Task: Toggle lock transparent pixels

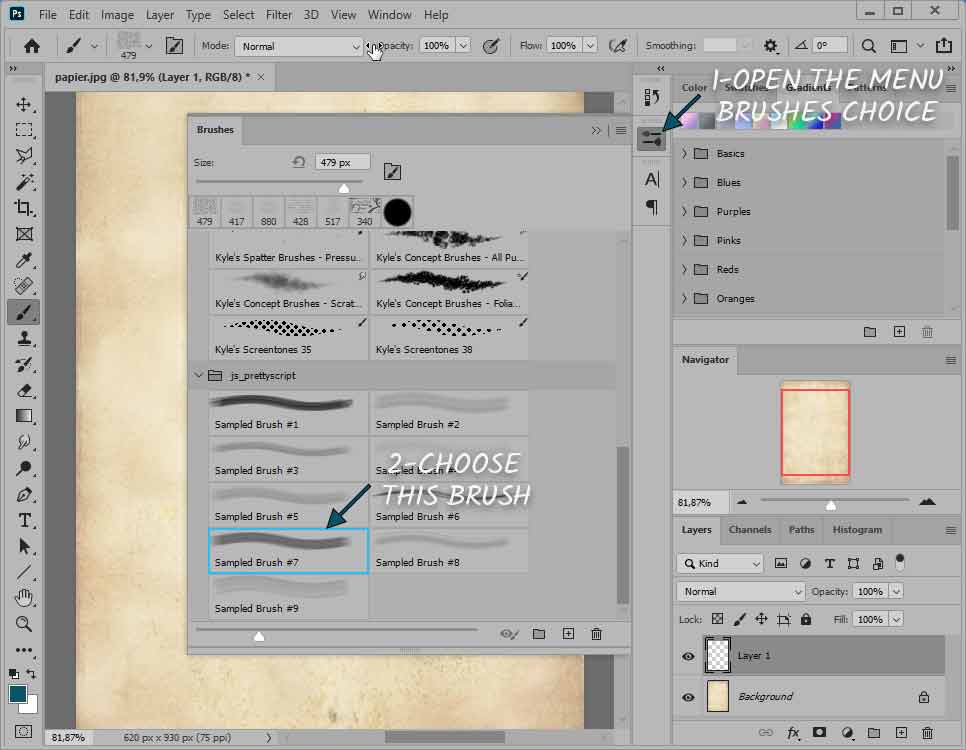Action: tap(718, 619)
